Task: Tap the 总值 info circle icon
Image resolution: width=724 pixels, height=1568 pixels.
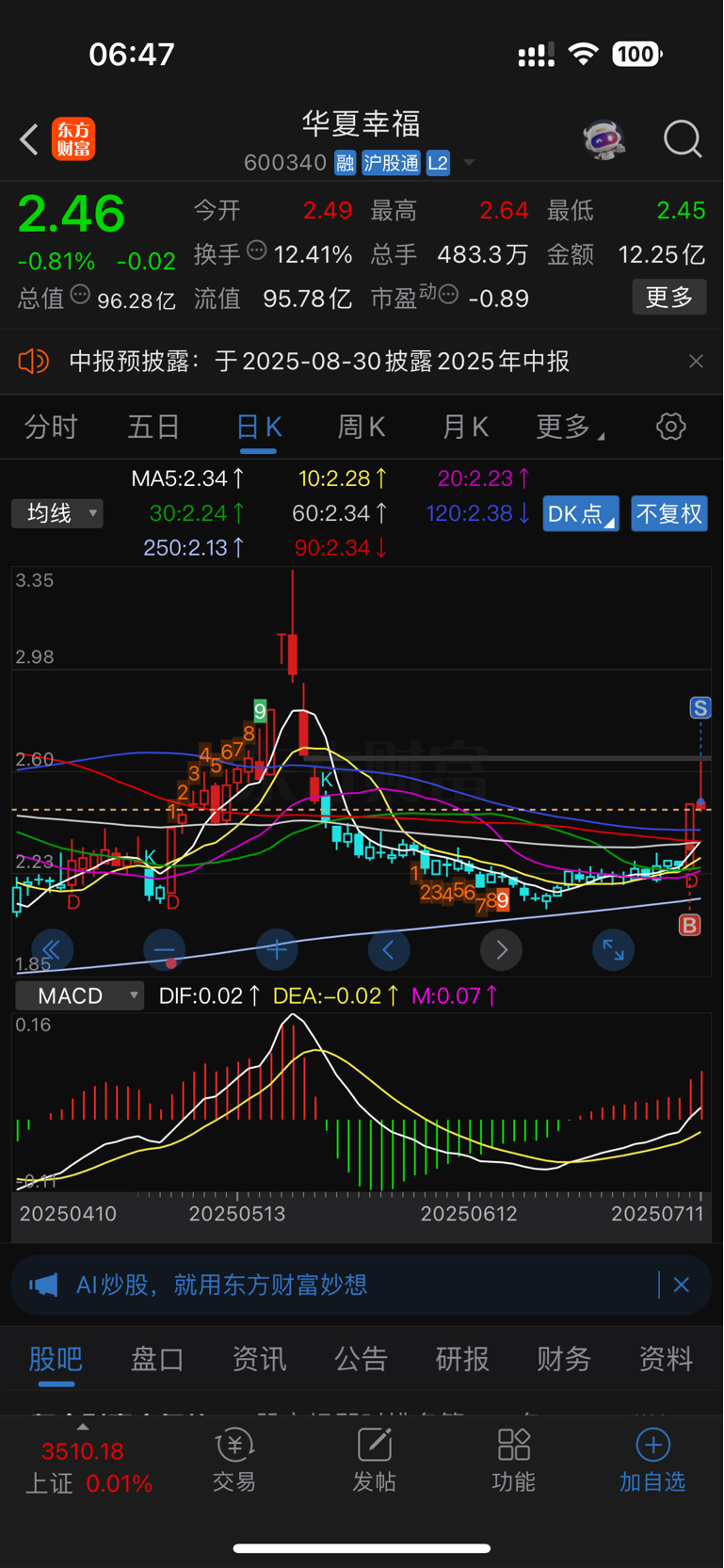Action: pos(81,295)
